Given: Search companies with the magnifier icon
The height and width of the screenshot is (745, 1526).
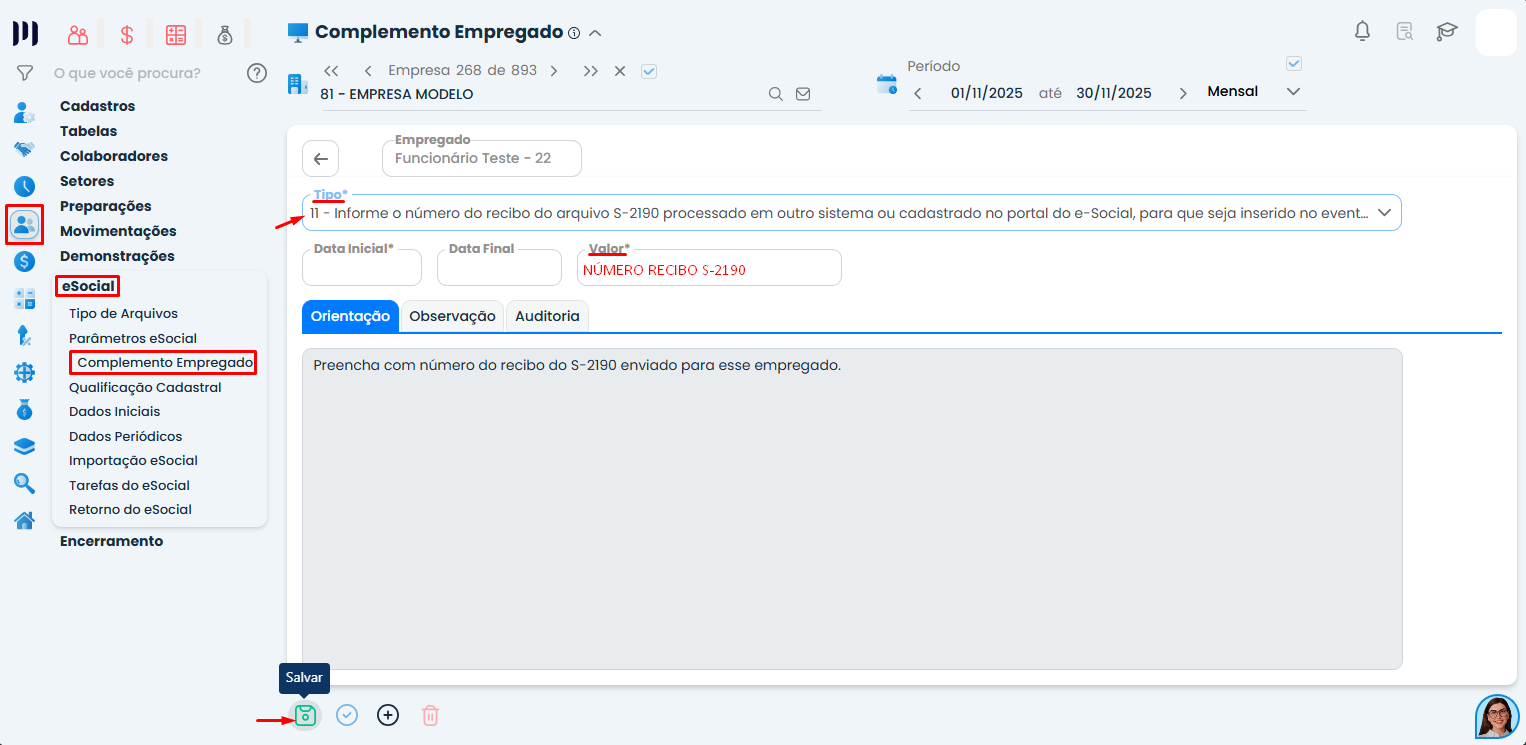Looking at the screenshot, I should (x=775, y=94).
